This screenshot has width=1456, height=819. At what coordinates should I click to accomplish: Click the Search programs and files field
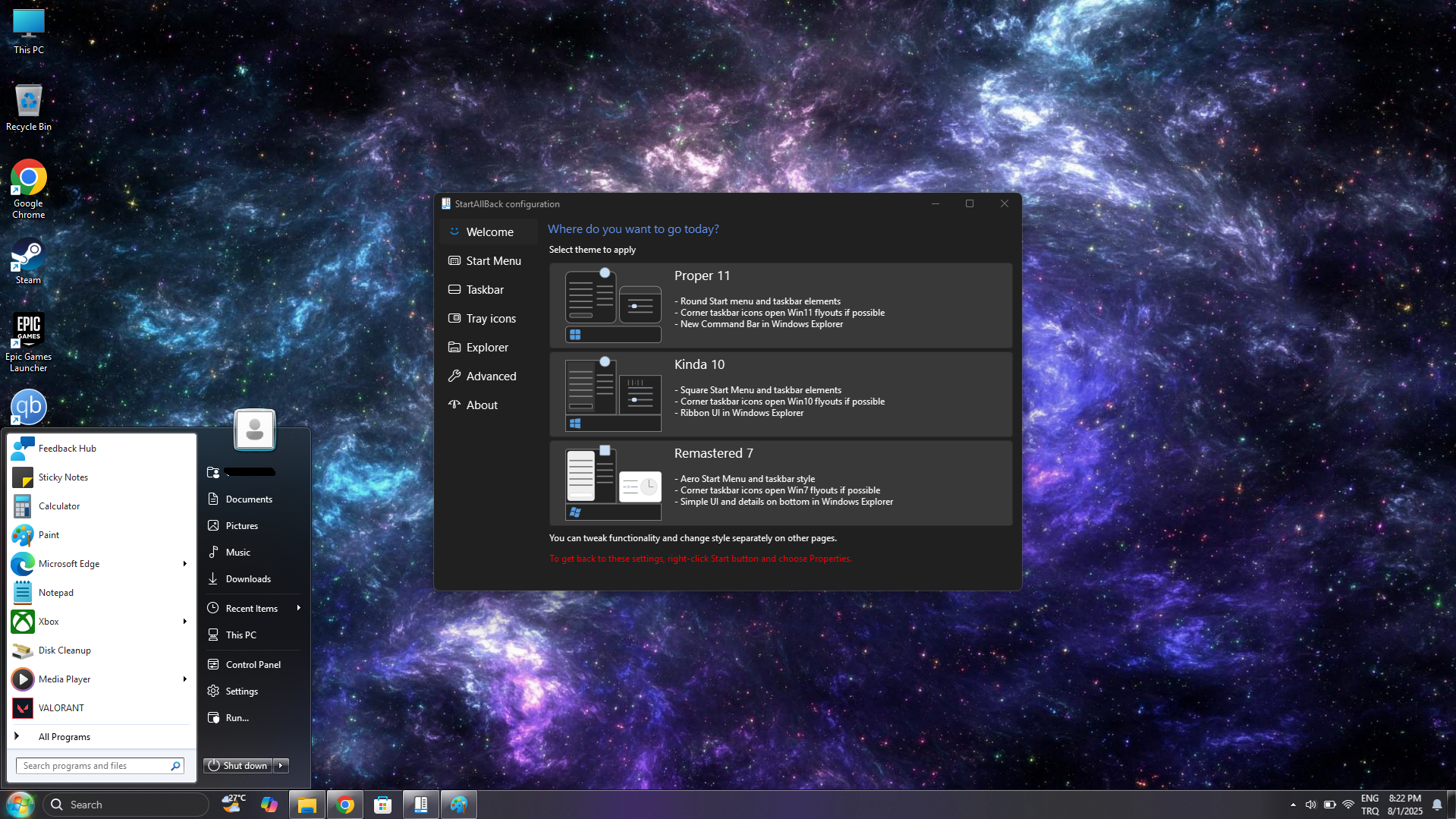pyautogui.click(x=100, y=766)
